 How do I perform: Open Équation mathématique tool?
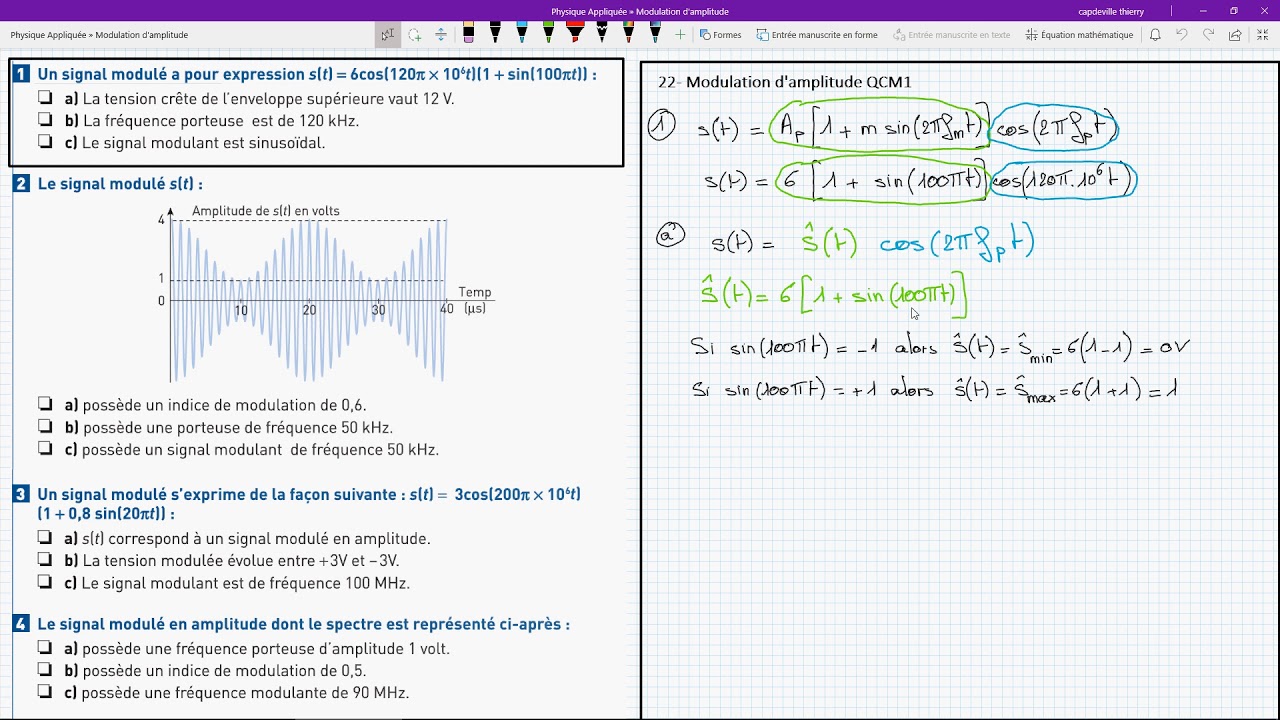pyautogui.click(x=1080, y=35)
